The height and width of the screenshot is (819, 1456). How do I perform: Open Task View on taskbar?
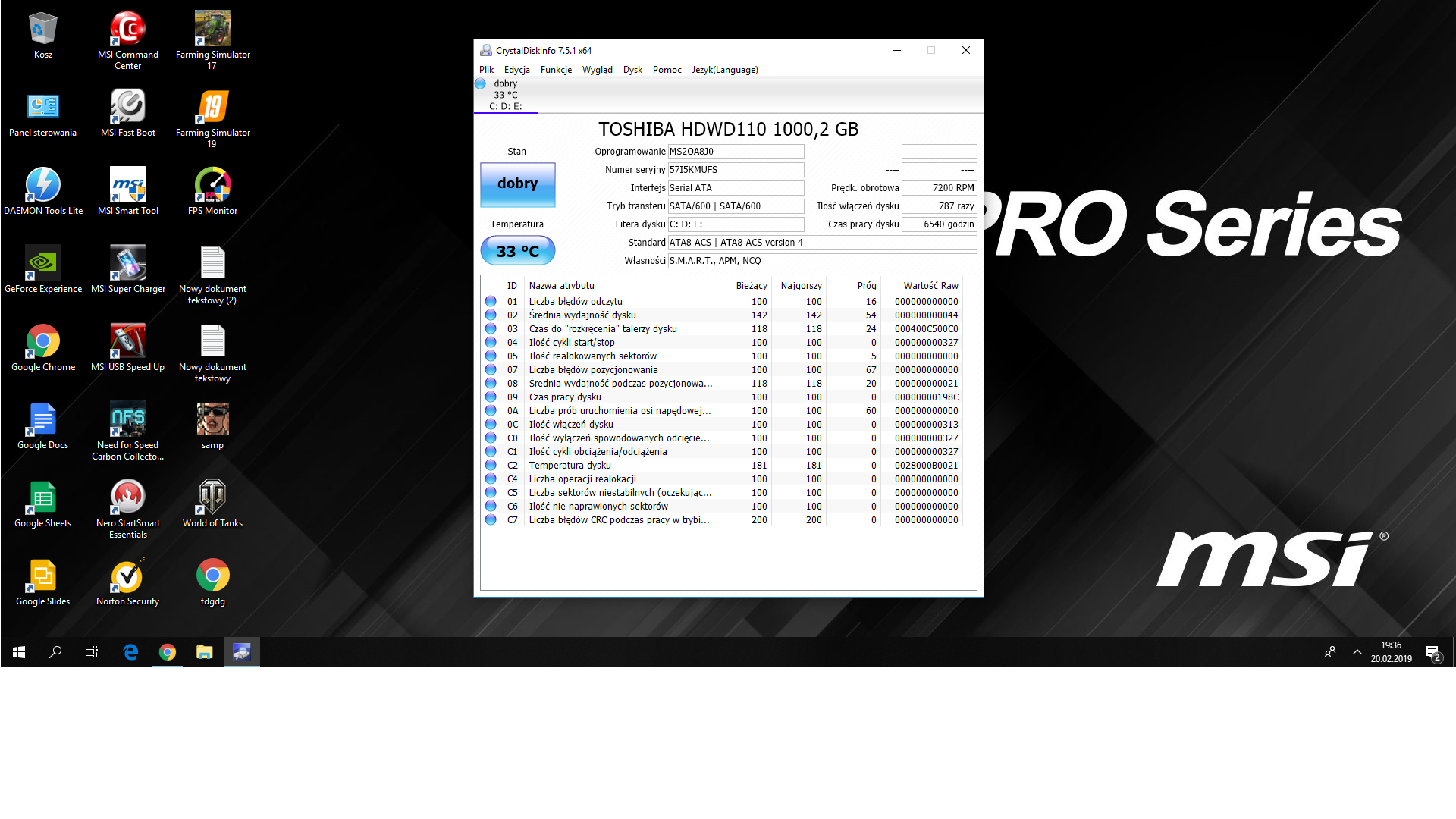tap(92, 652)
